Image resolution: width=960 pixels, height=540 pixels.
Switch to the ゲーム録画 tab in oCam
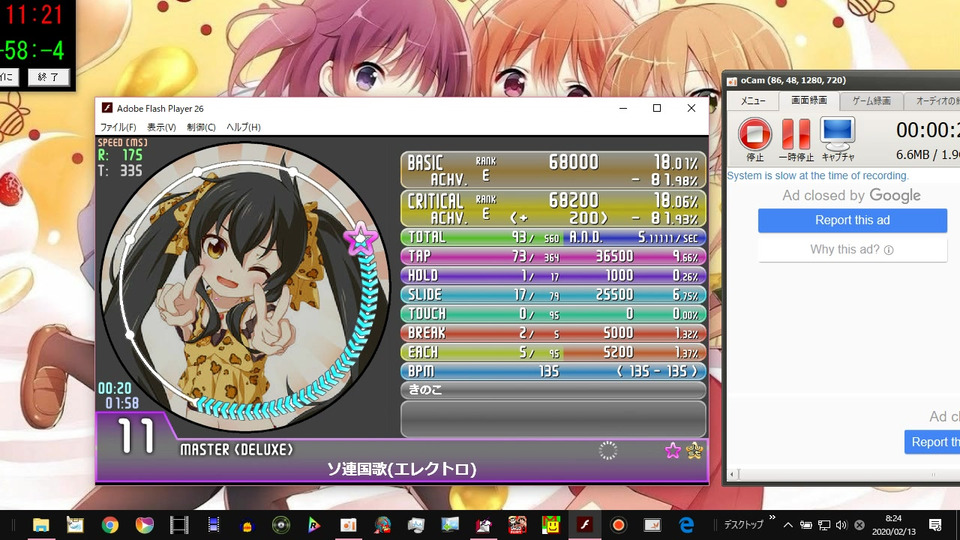pos(871,101)
